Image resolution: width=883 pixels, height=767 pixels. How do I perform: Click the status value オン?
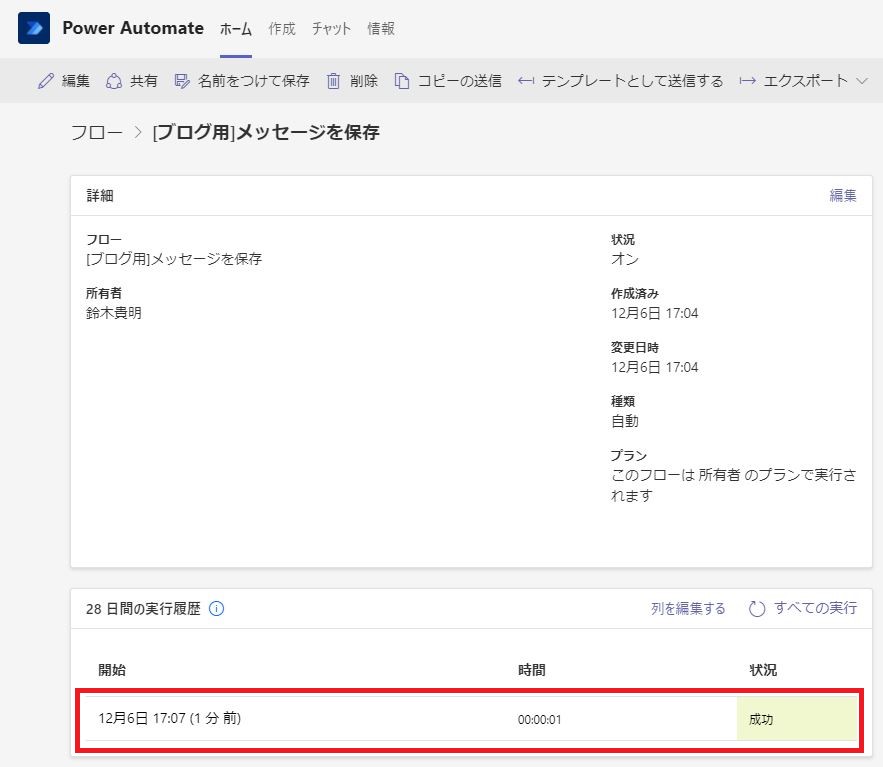tap(625, 259)
